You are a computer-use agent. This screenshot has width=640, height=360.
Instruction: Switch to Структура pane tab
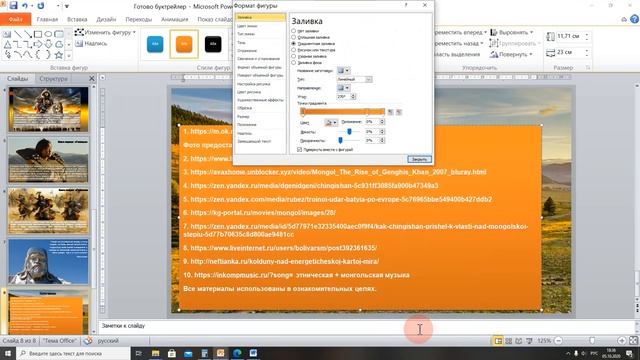click(53, 78)
